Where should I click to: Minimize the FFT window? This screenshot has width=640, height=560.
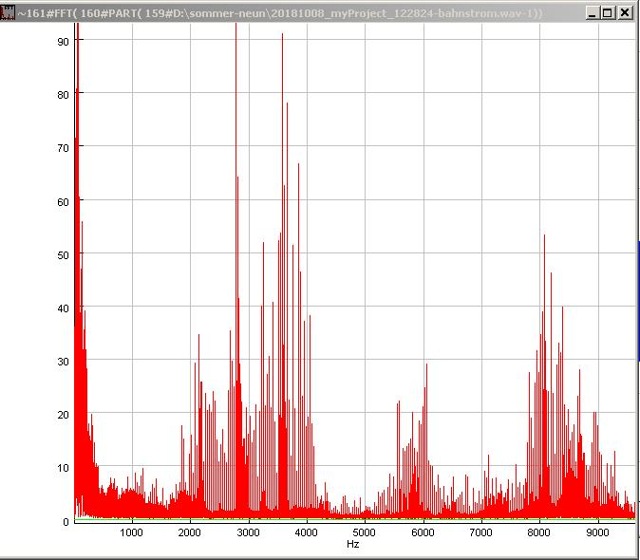pos(592,13)
